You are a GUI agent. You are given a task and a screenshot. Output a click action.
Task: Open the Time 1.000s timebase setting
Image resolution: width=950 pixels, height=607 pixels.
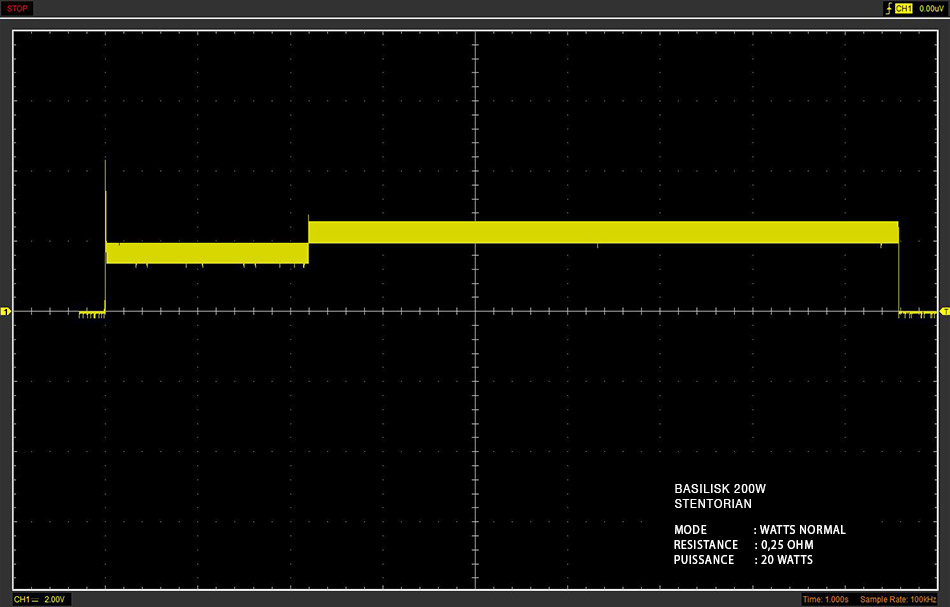[825, 599]
